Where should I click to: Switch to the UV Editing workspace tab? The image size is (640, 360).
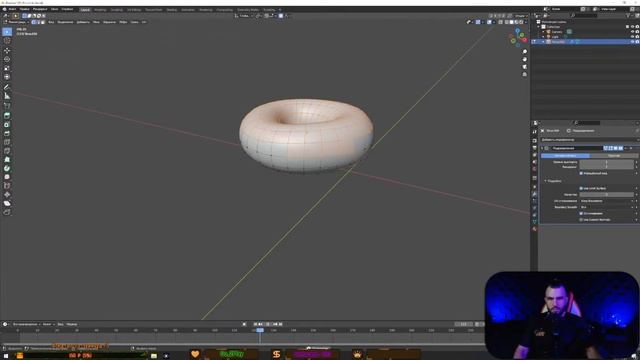point(134,9)
